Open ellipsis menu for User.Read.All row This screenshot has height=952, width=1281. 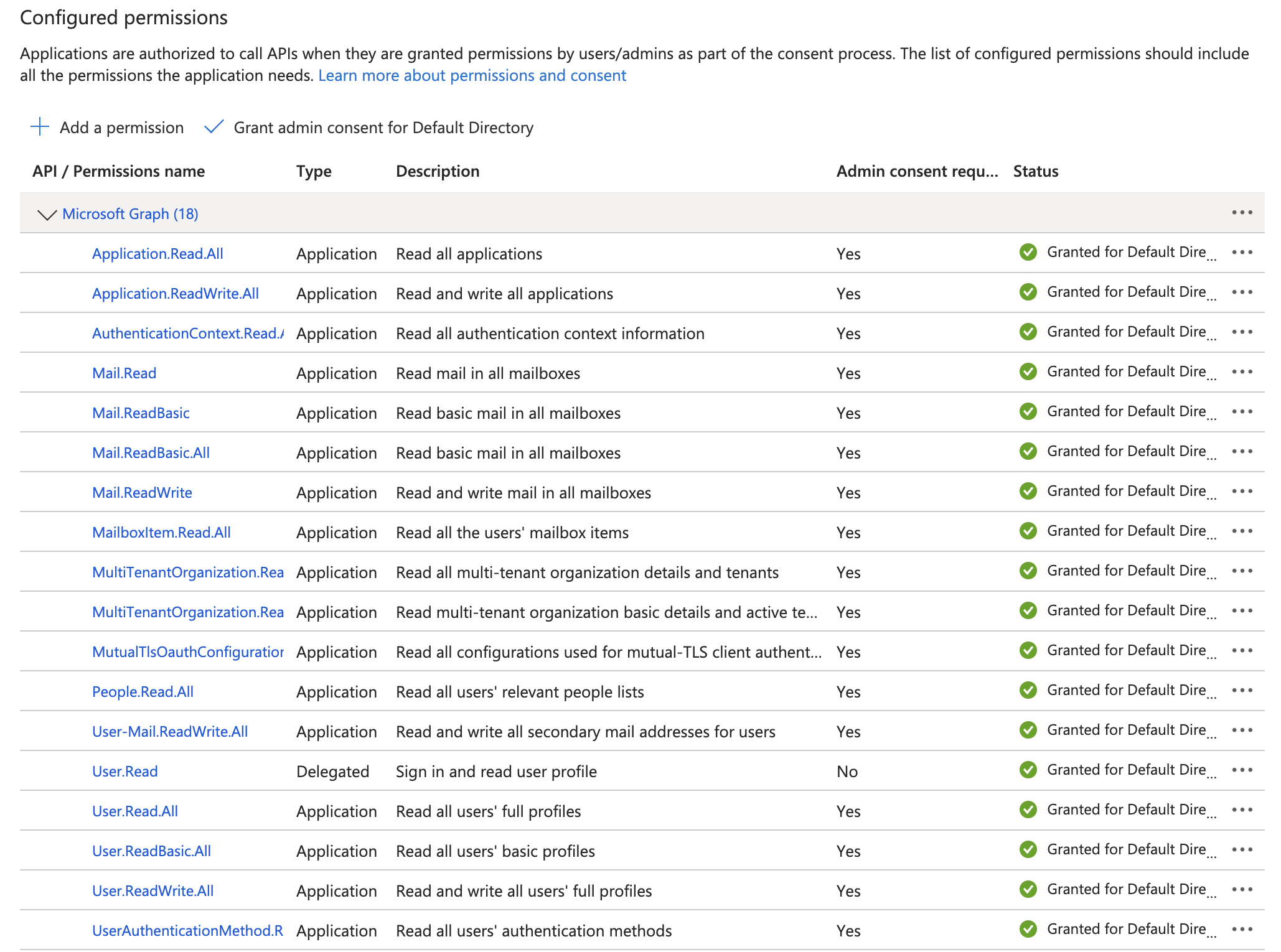[1242, 810]
